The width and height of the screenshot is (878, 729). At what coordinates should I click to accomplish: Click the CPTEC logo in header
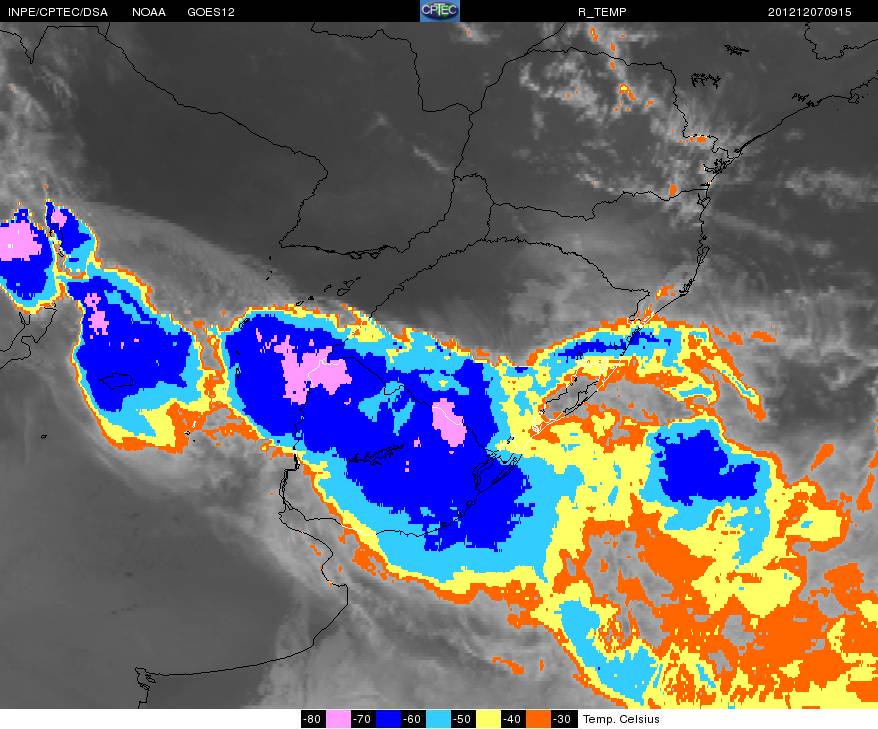pyautogui.click(x=440, y=11)
